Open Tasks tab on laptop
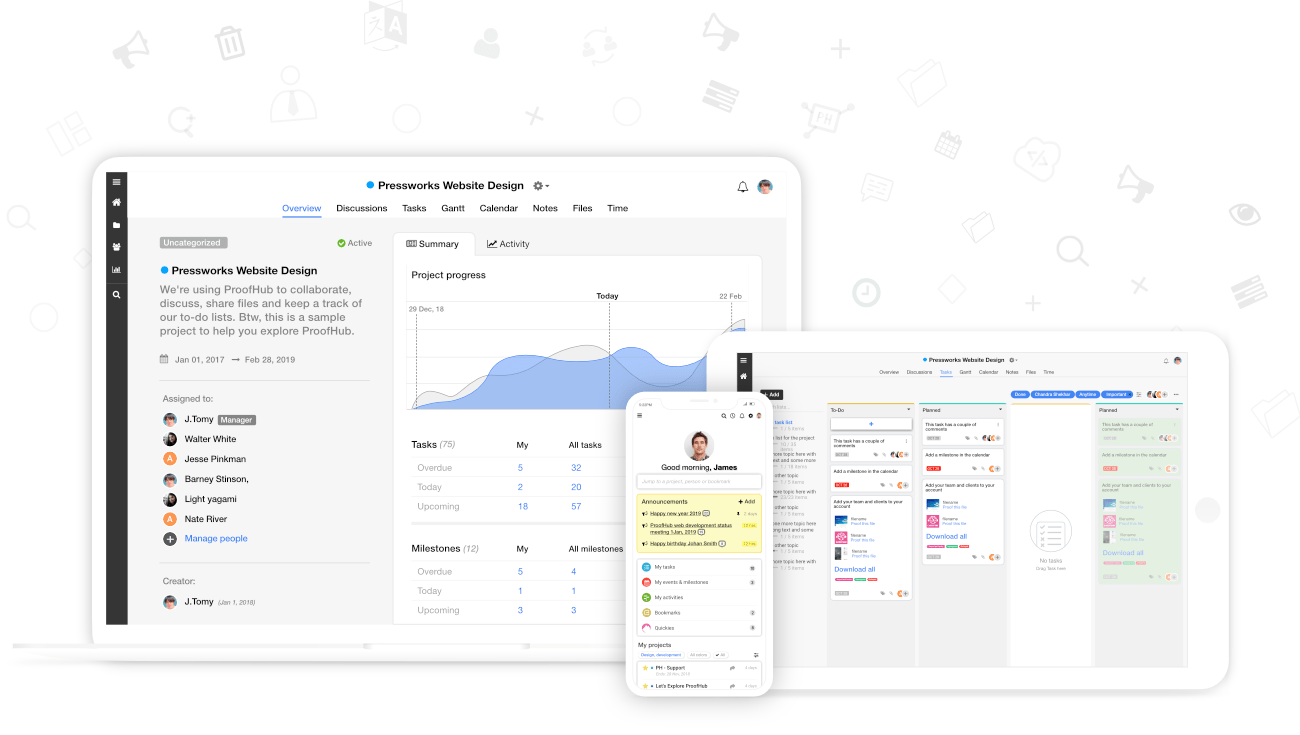1300x735 pixels. pos(414,208)
